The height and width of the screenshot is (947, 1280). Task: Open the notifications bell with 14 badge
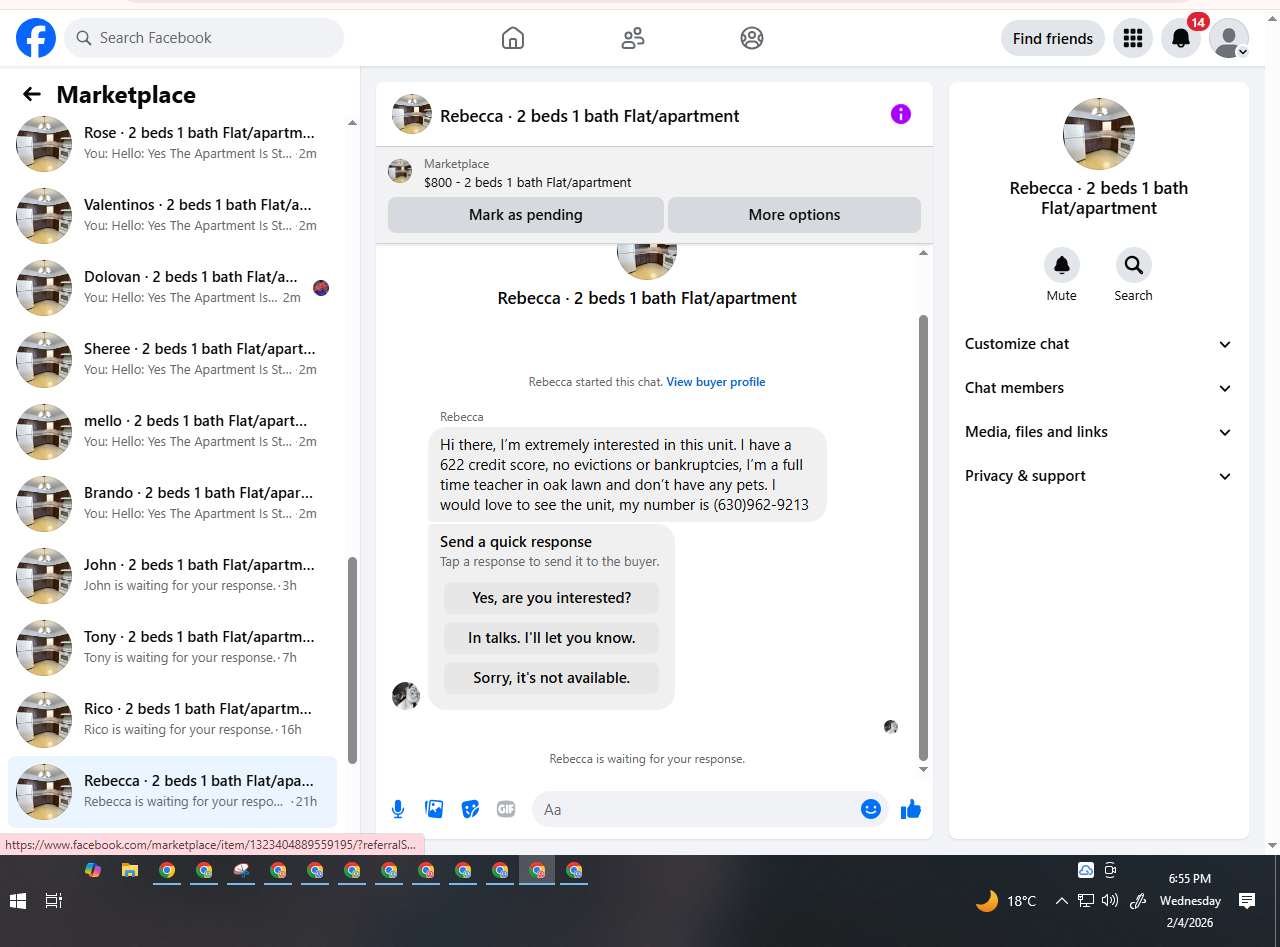[x=1181, y=38]
